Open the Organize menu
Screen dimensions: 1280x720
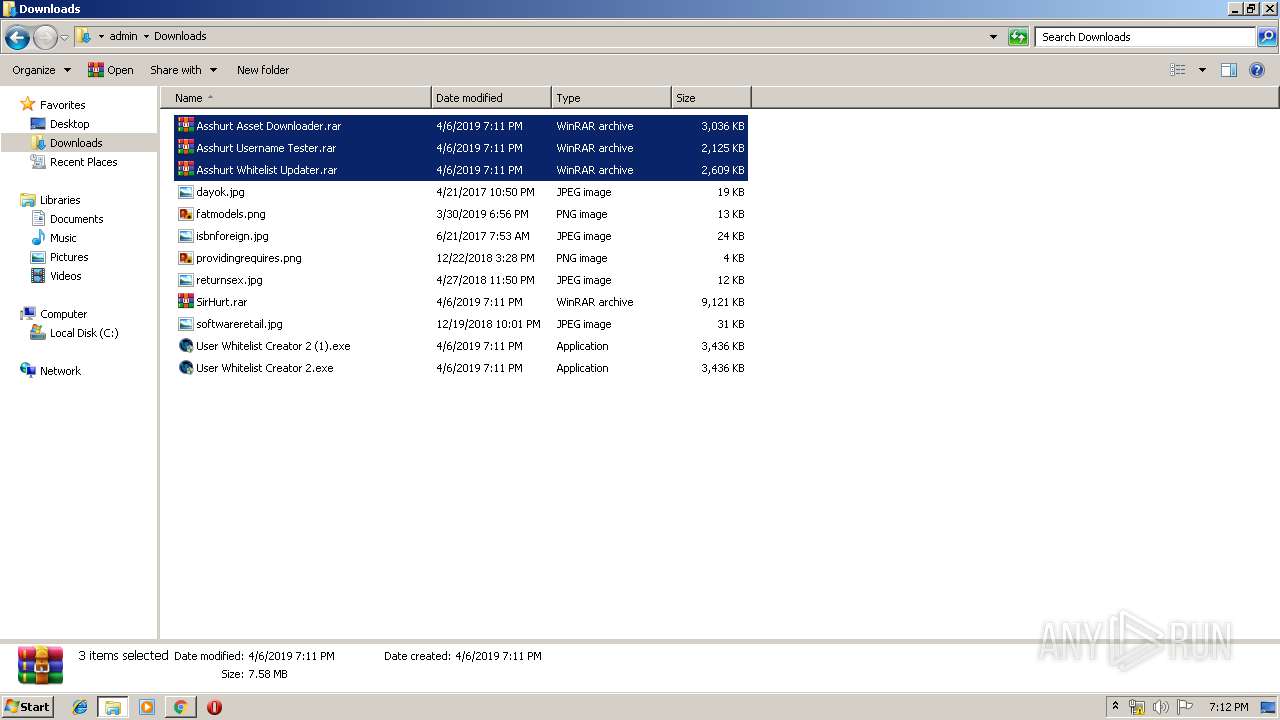[41, 70]
